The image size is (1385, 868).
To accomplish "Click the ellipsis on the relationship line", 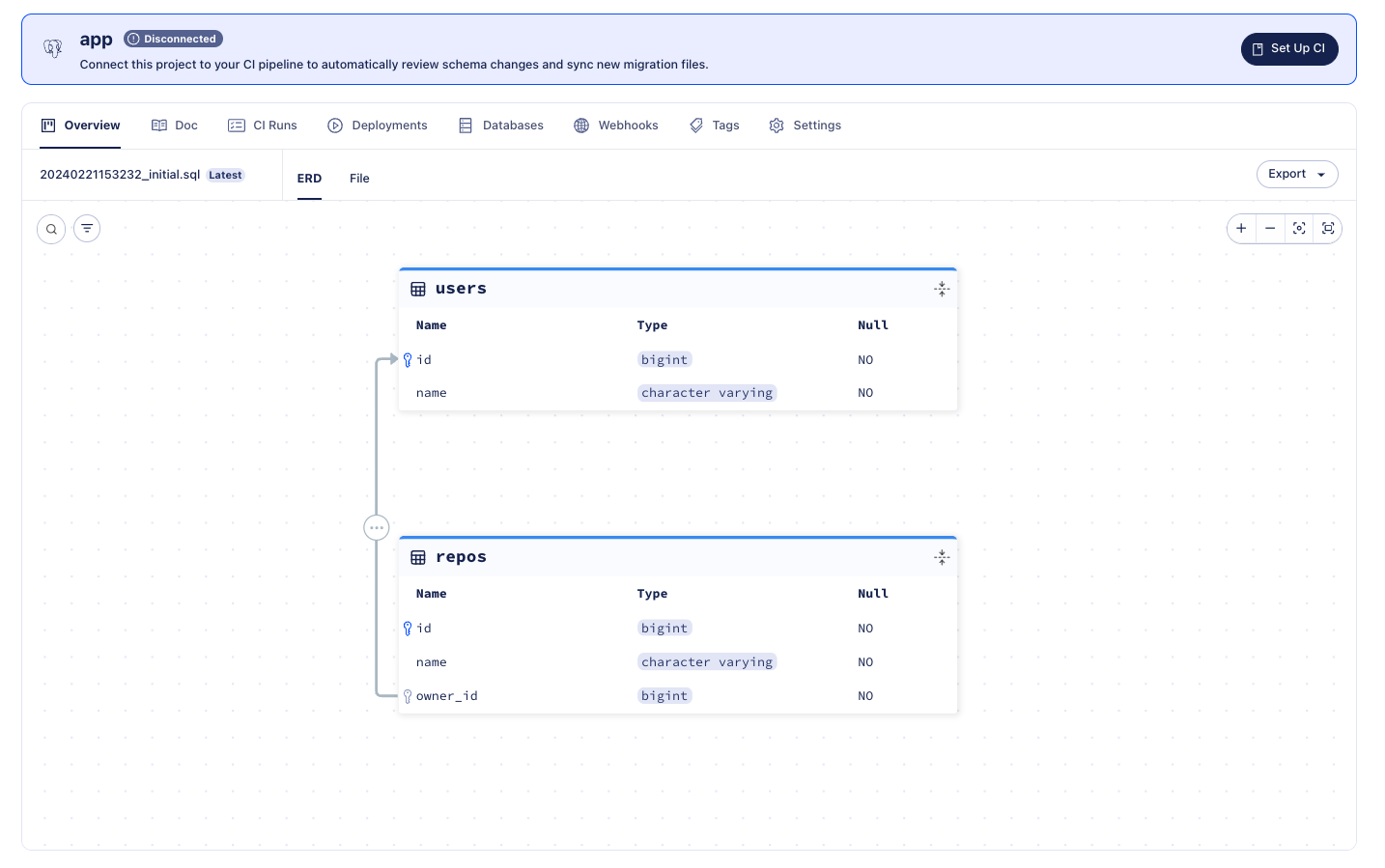I will point(377,527).
